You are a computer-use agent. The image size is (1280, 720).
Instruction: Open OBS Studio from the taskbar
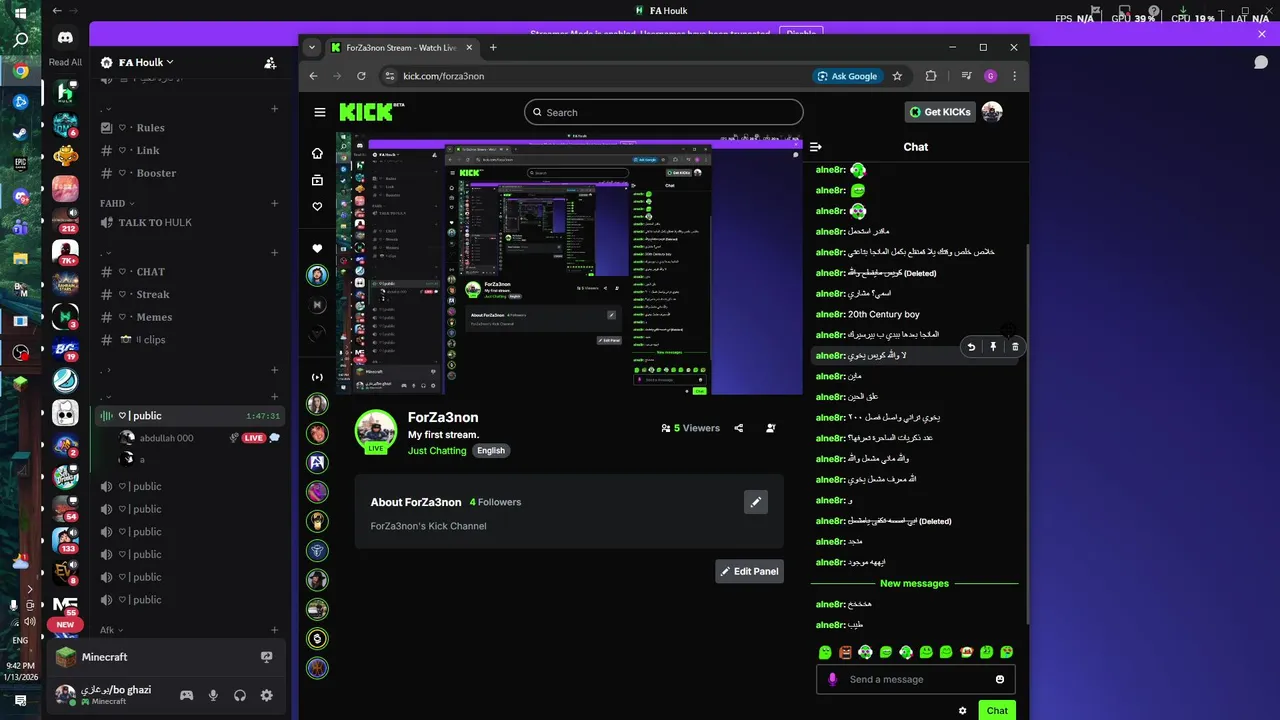(20, 352)
